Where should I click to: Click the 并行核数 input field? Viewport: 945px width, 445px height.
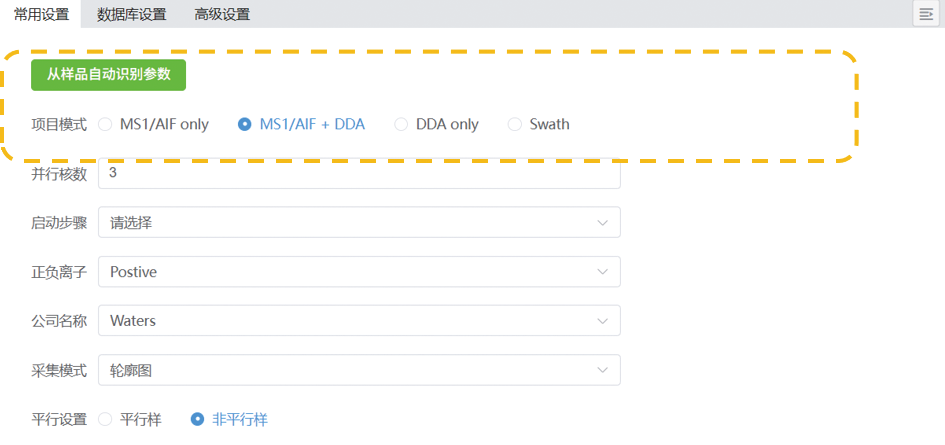[x=358, y=174]
